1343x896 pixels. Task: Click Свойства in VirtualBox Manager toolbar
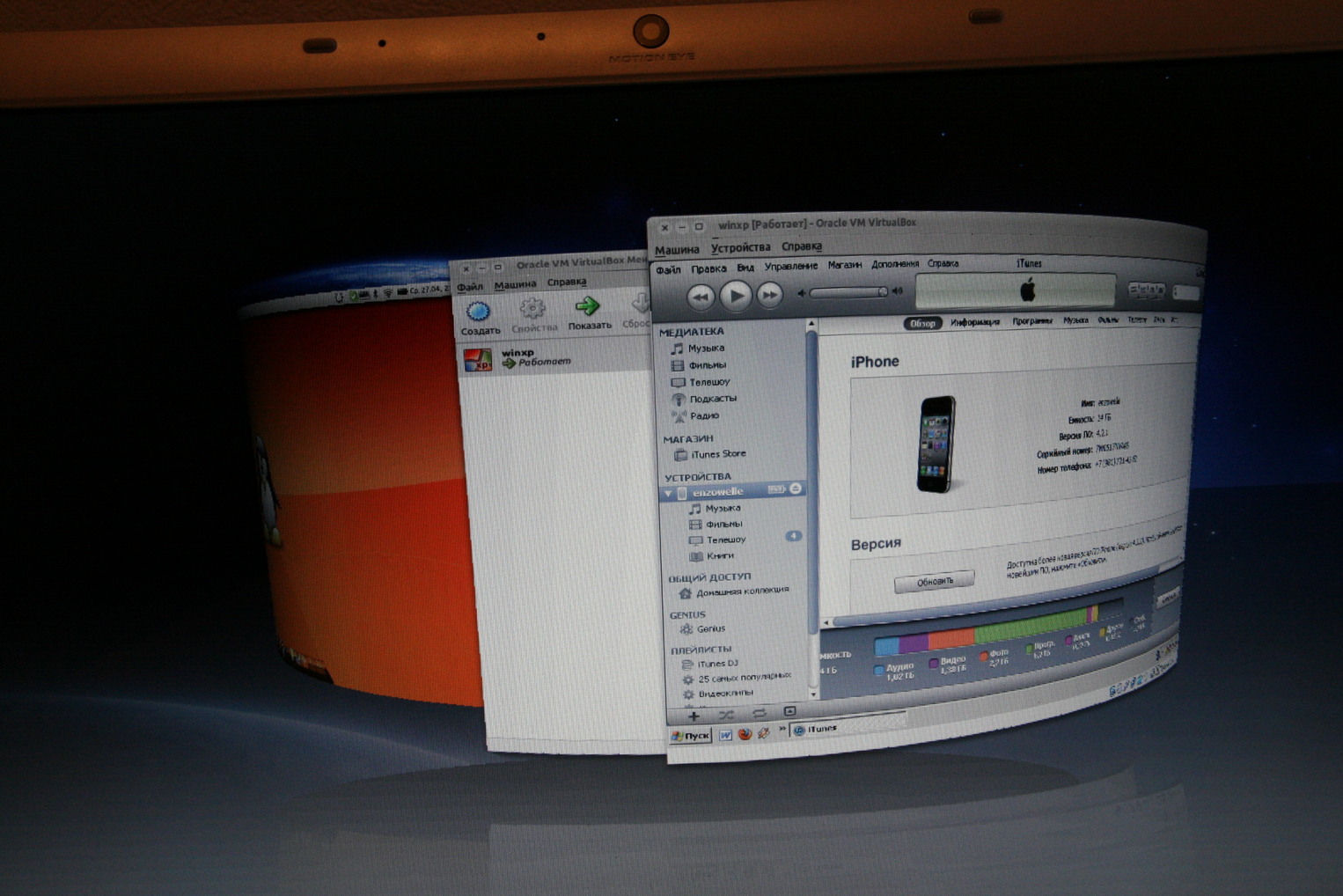click(x=533, y=316)
